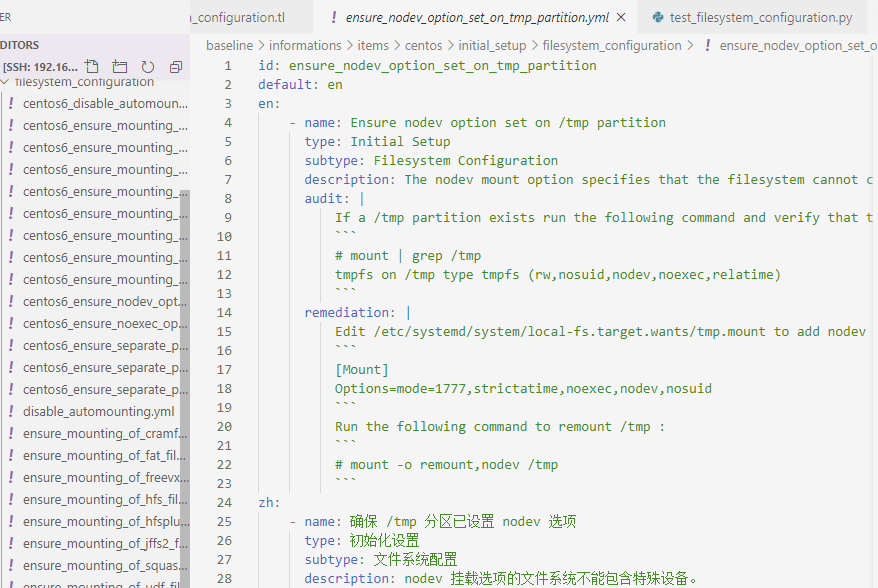Viewport: 878px width, 588px height.
Task: Open the filesystem_configuration breadcrumb
Action: [612, 45]
